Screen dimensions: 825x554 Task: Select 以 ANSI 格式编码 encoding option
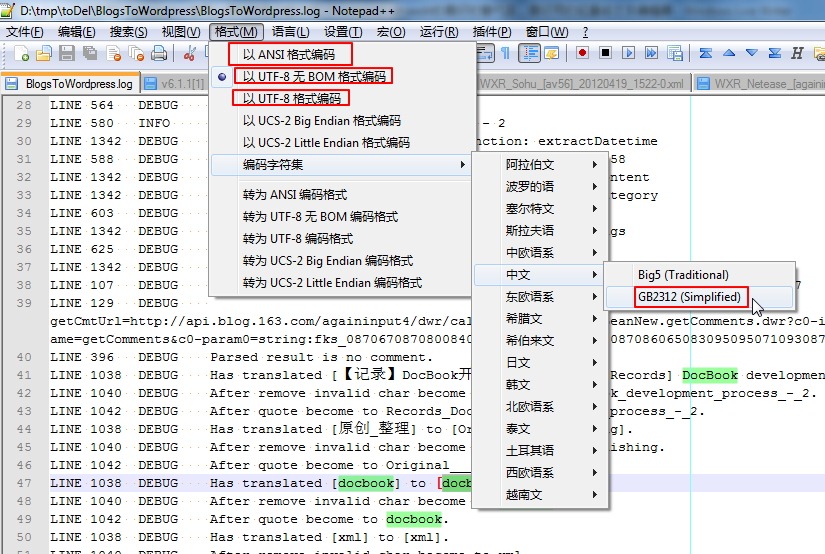289,54
